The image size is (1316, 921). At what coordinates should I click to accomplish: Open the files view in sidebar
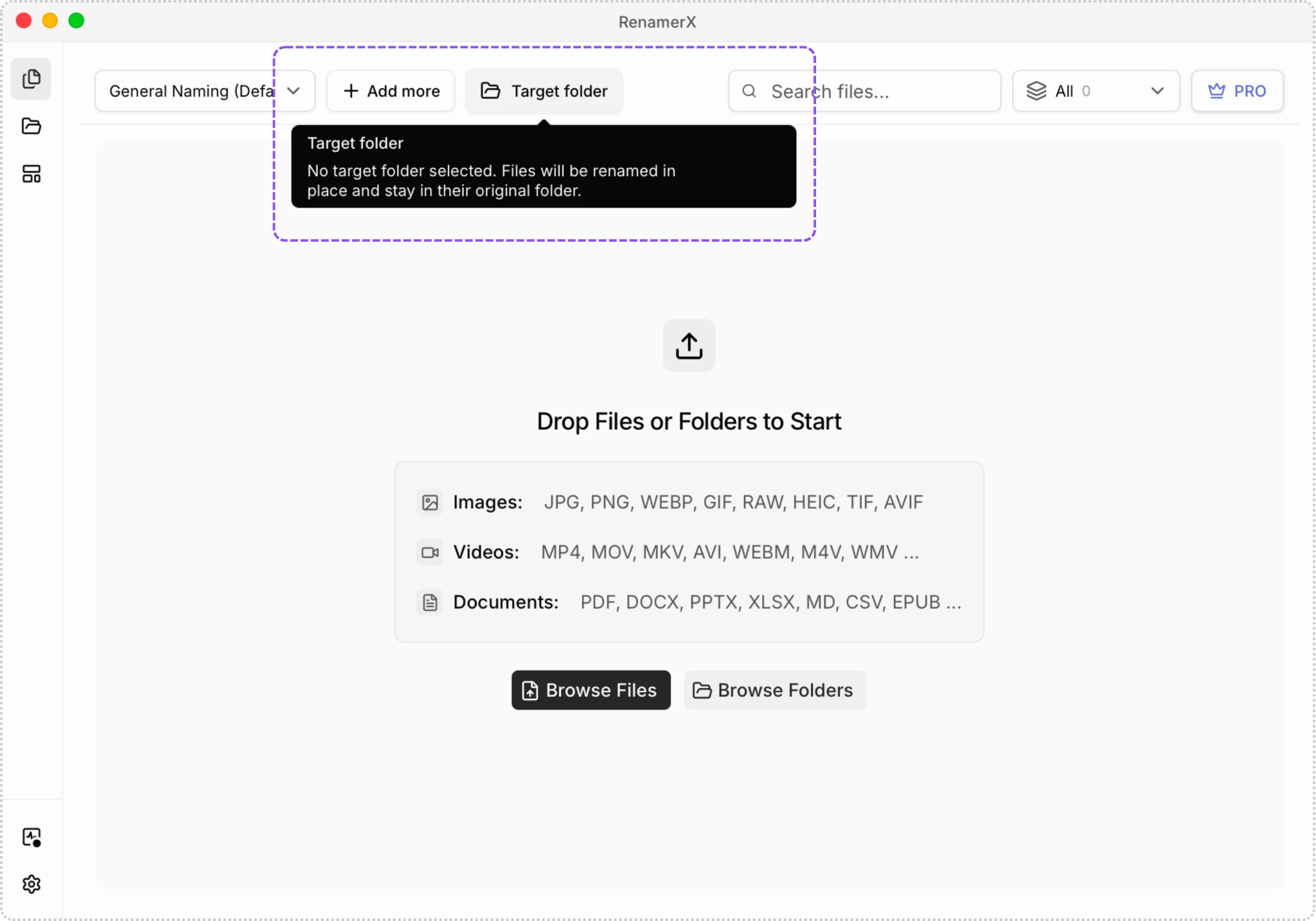[x=31, y=79]
